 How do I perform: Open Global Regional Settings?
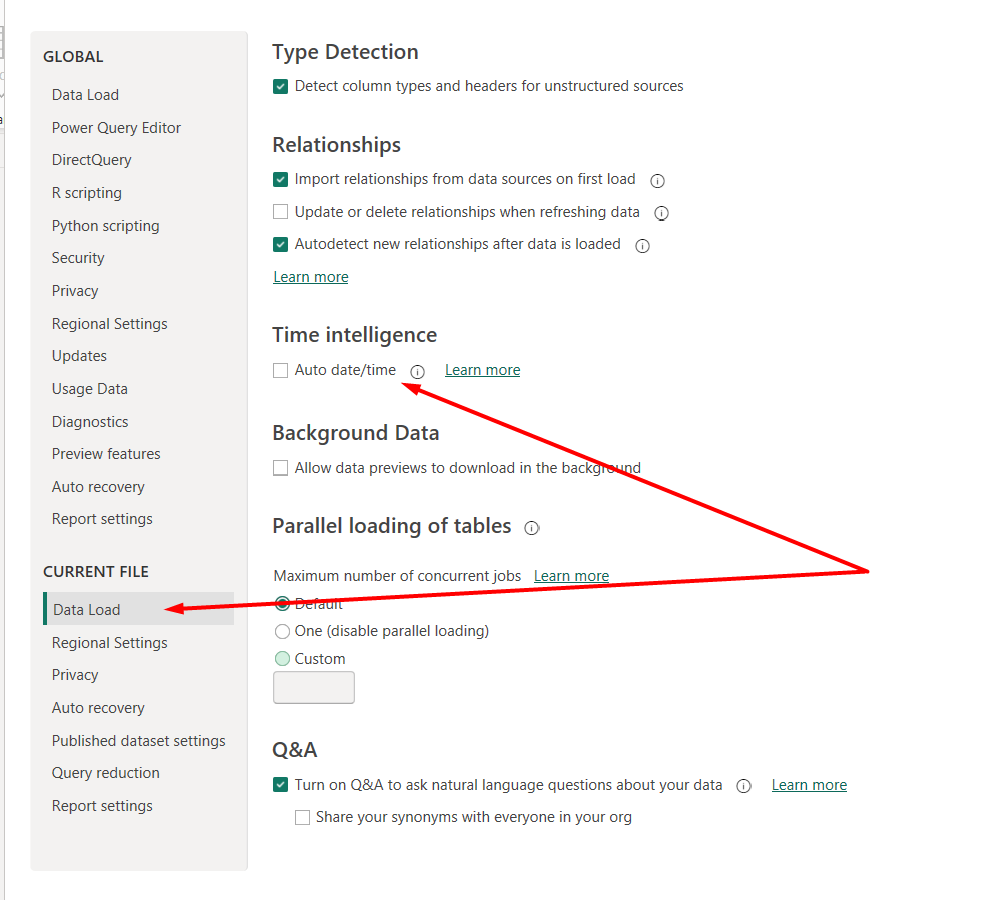tap(109, 324)
